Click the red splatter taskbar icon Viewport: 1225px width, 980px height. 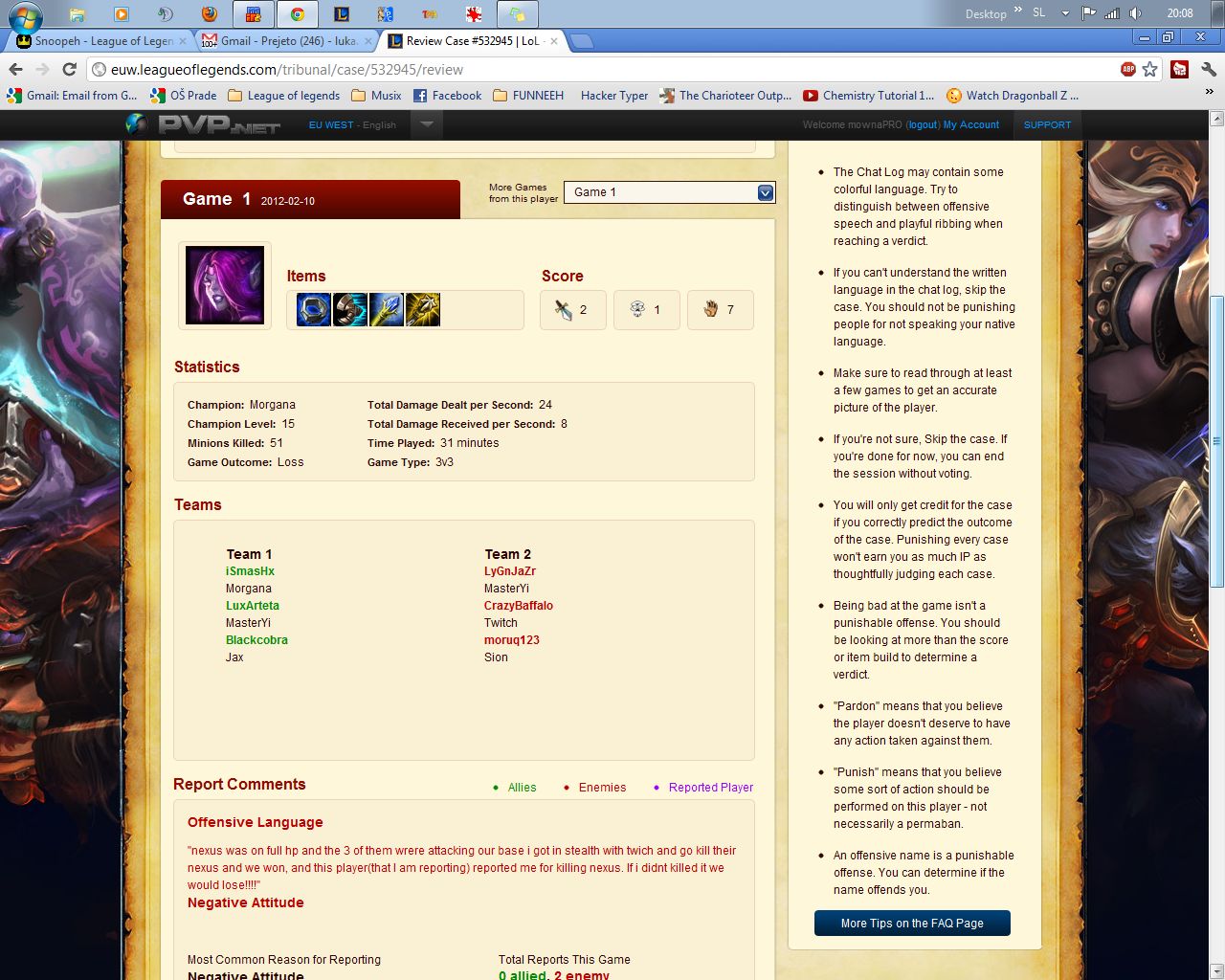pos(473,14)
